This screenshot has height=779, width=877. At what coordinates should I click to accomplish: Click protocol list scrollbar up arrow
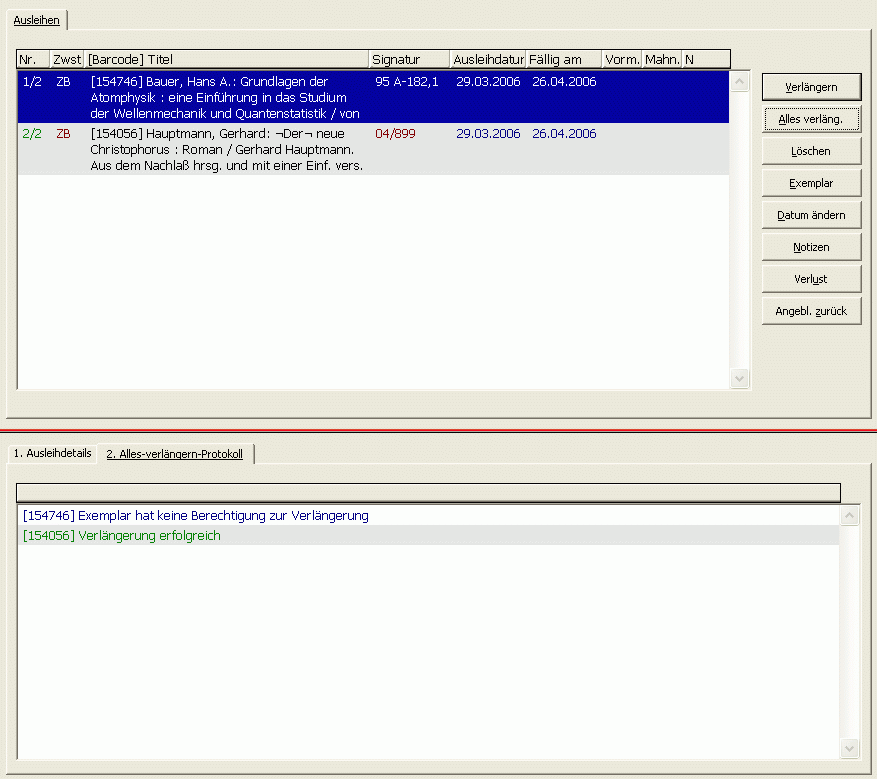(850, 515)
